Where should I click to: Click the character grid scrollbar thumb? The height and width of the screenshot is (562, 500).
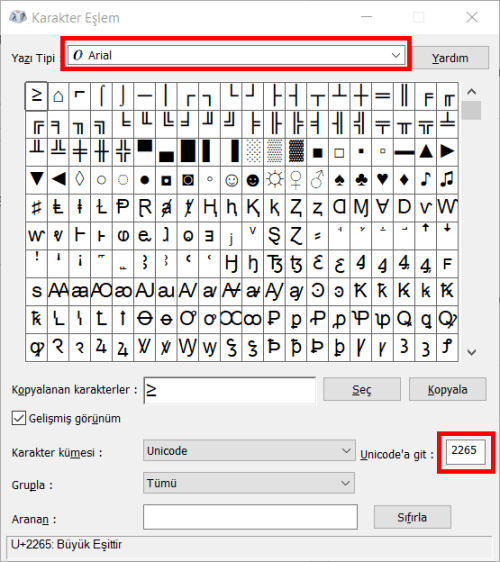(x=471, y=110)
